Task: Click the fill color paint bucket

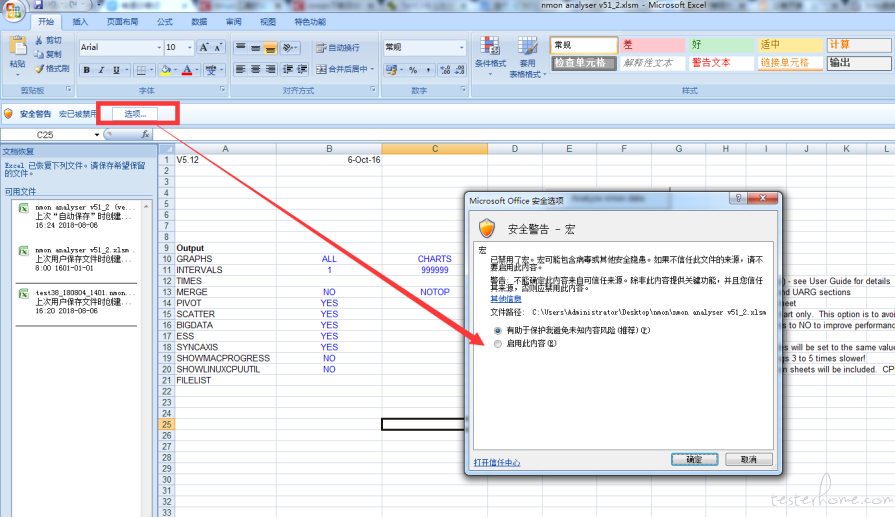Action: coord(166,70)
